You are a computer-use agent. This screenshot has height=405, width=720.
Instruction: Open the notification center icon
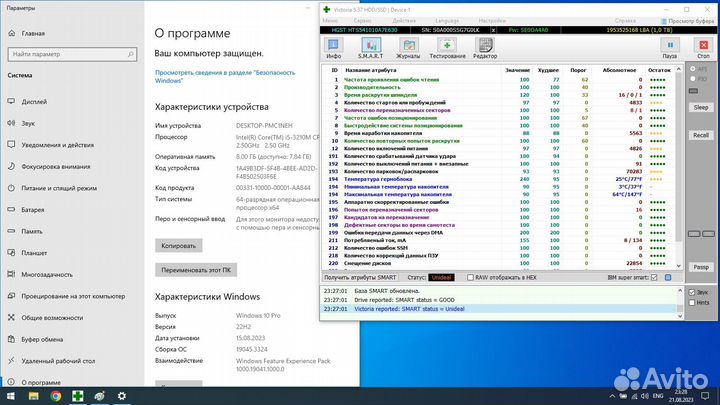pos(705,396)
